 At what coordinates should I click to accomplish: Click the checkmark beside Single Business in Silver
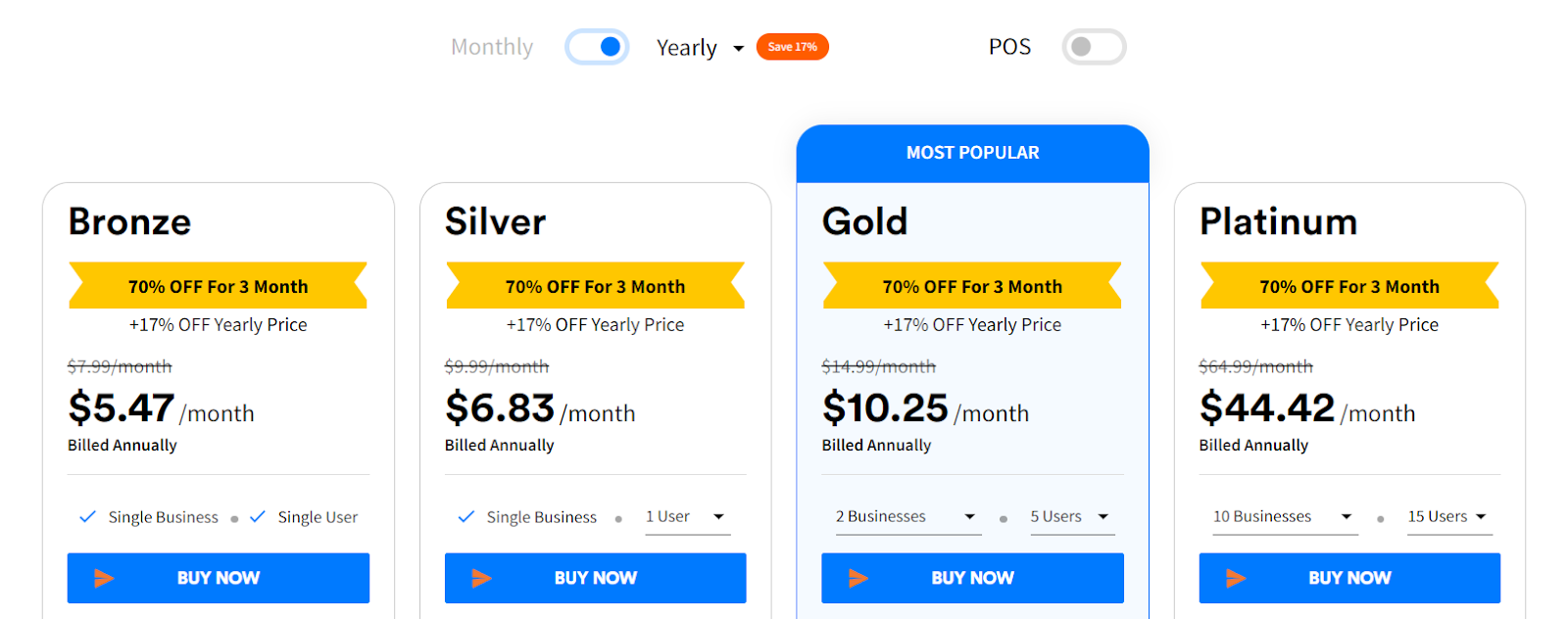[x=465, y=516]
